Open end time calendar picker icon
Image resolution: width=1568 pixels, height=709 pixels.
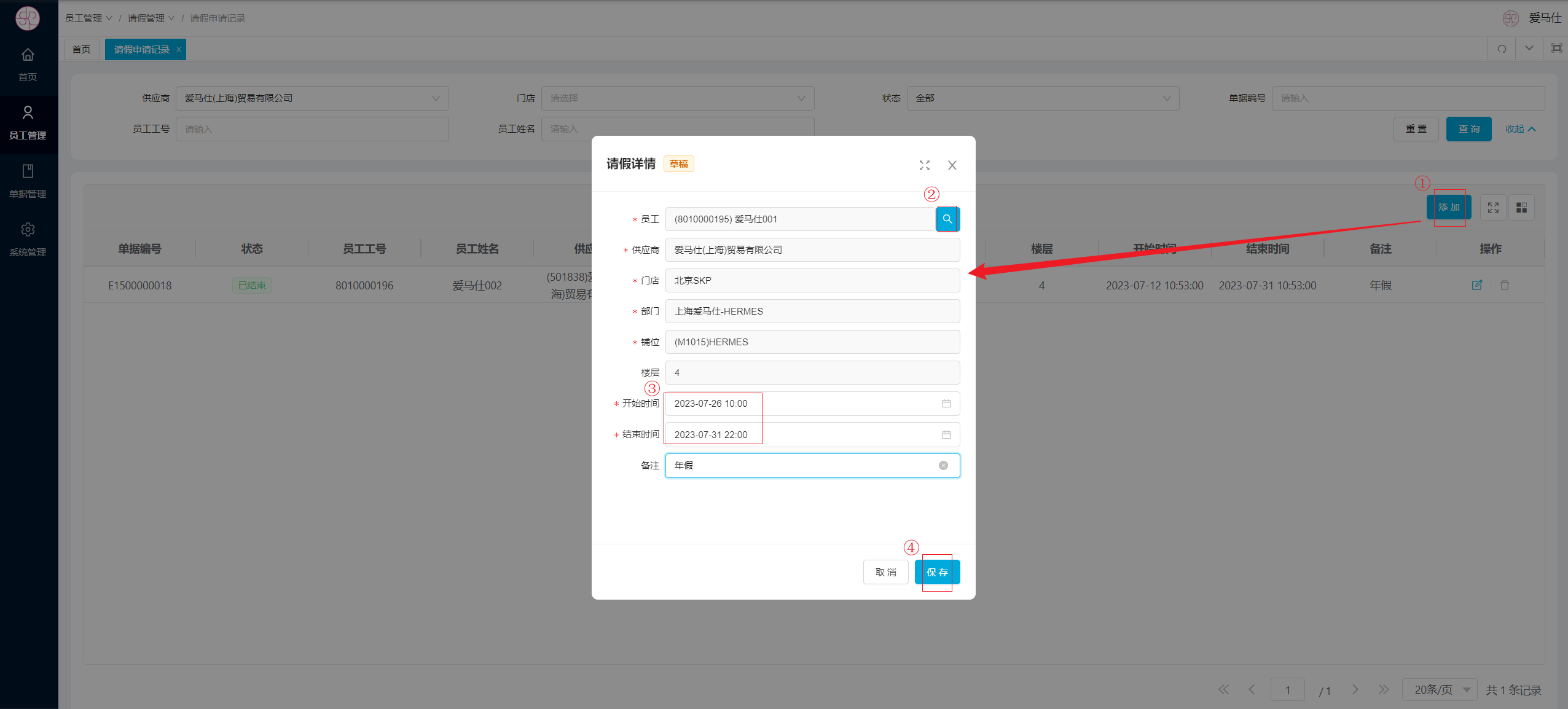click(946, 435)
